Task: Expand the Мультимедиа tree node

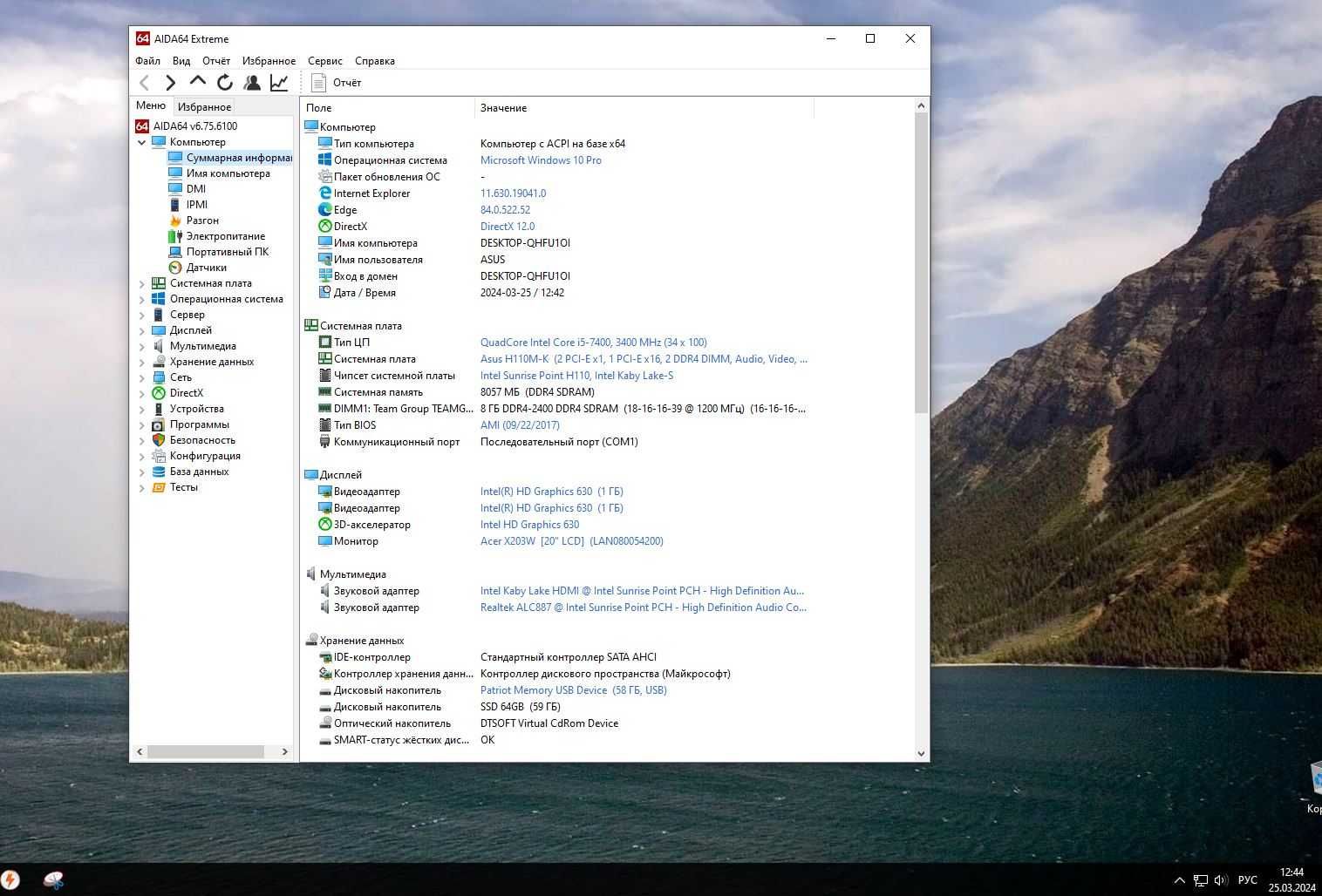Action: coord(142,346)
